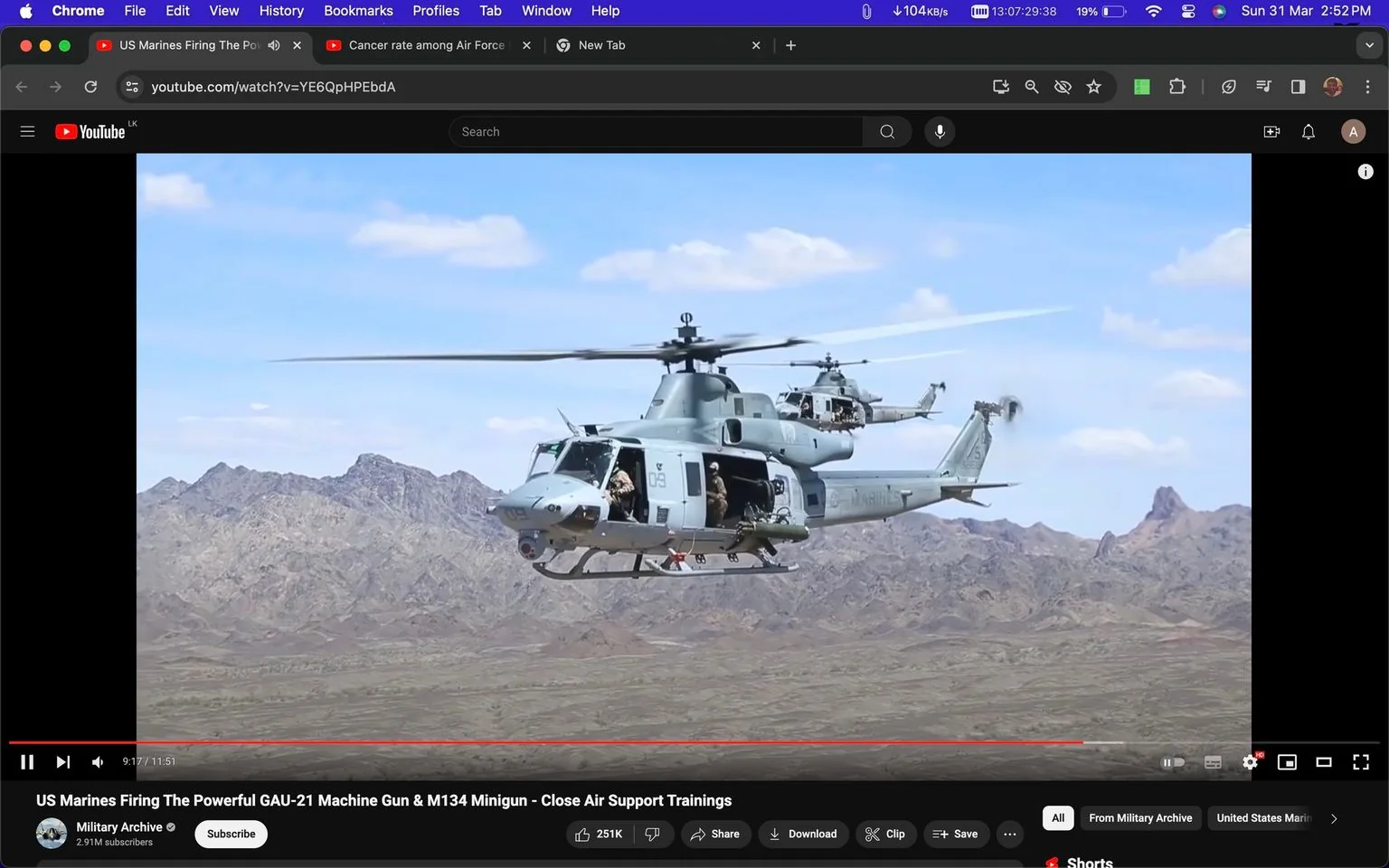Like the video with 251K likes
The height and width of the screenshot is (868, 1389).
[600, 834]
